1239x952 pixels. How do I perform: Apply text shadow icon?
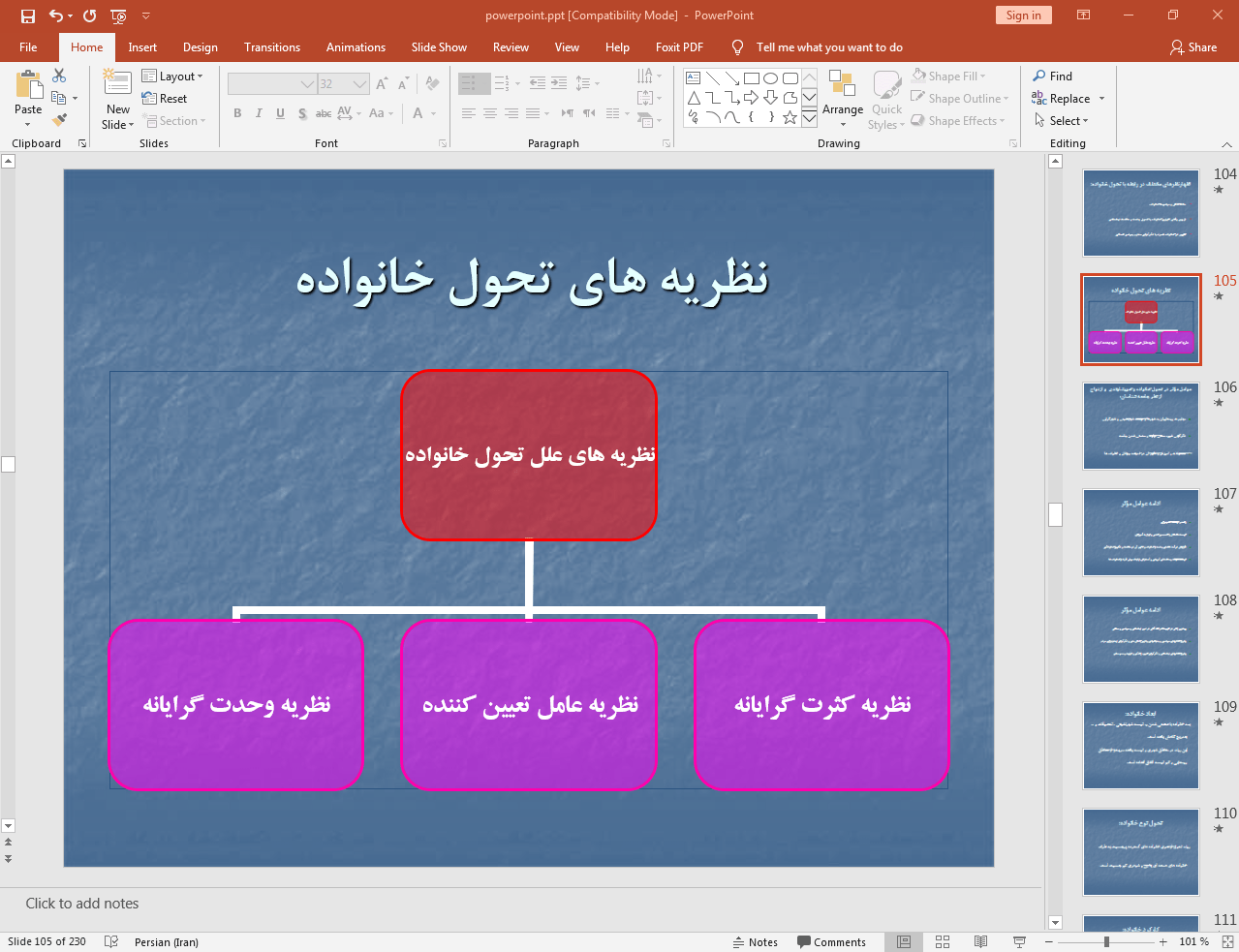click(302, 113)
